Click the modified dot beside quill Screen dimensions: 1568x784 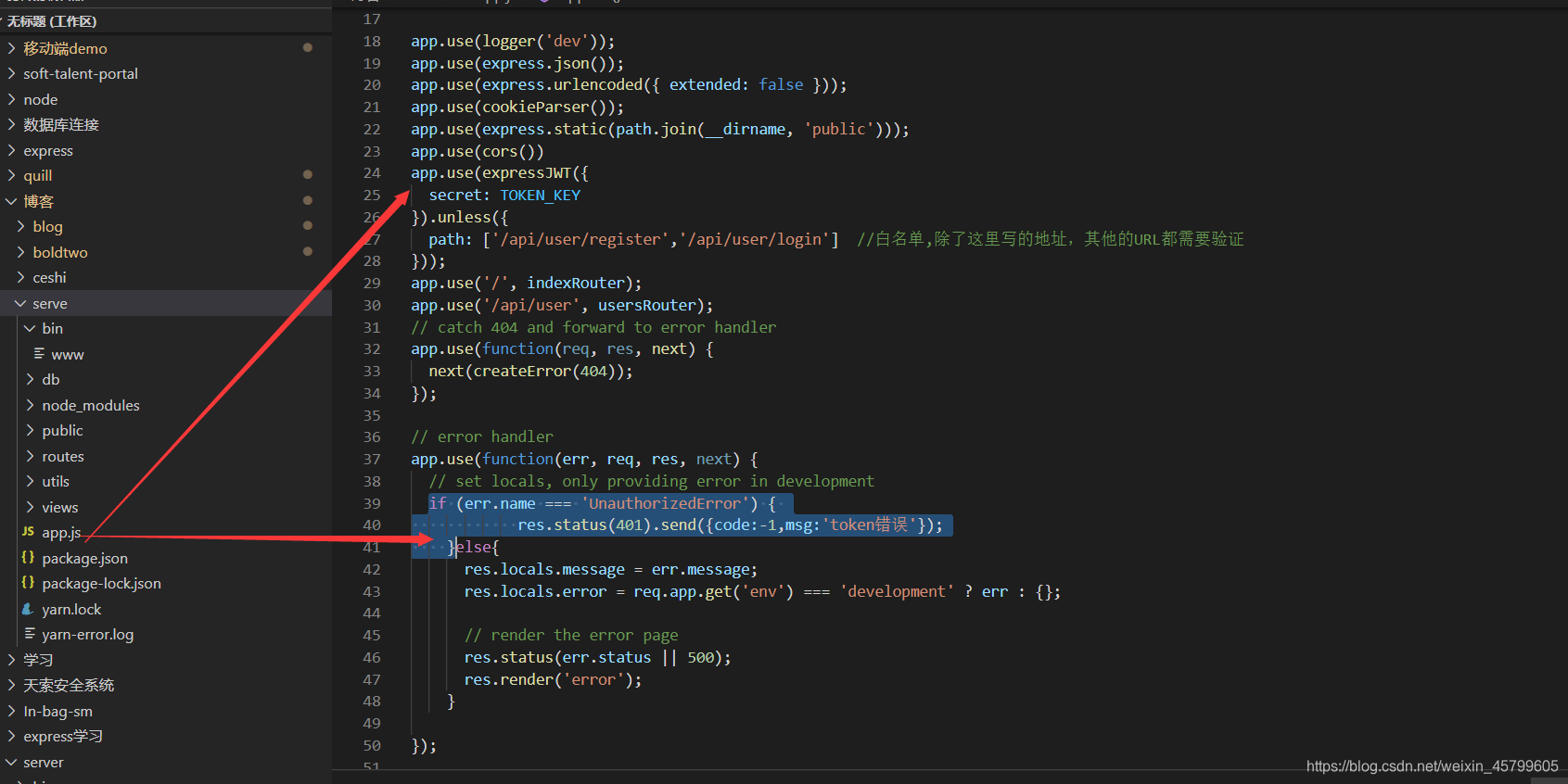coord(308,174)
